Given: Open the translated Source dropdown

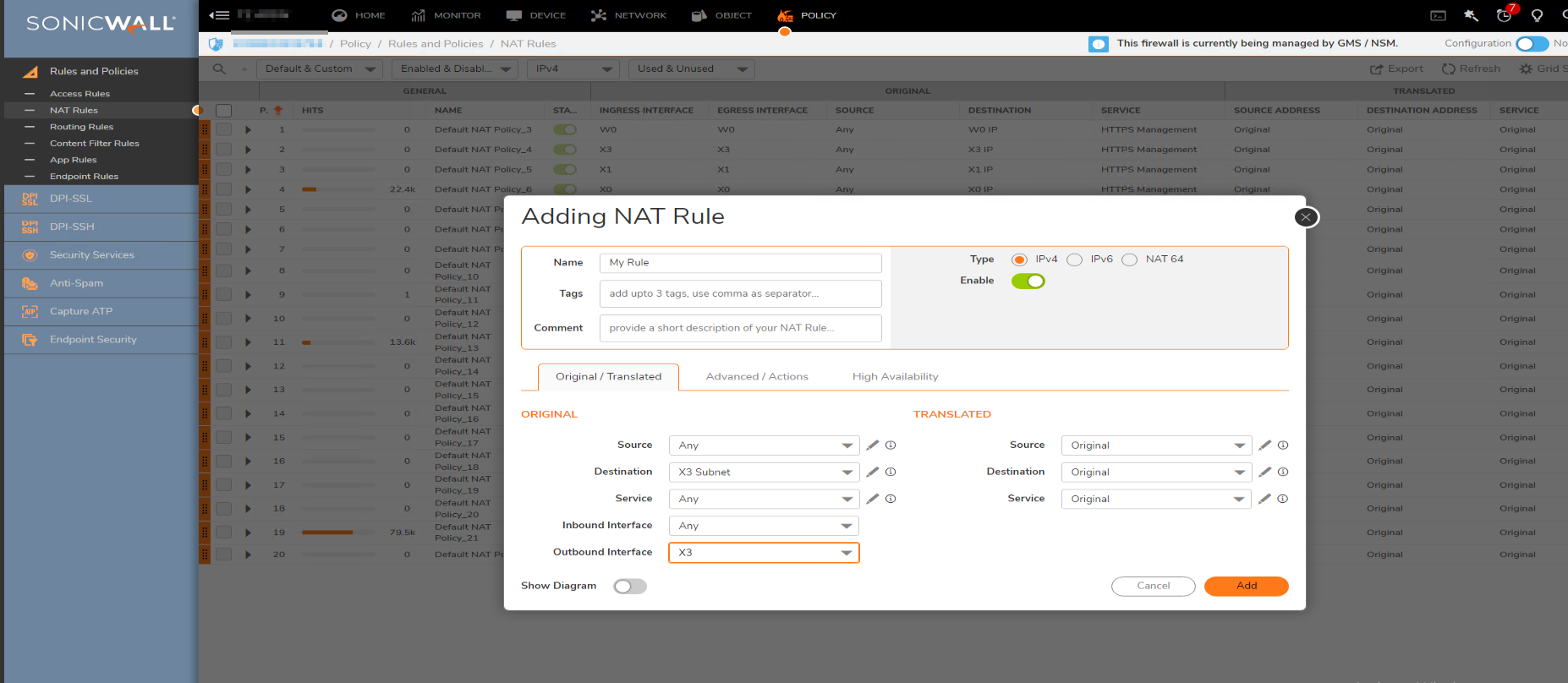Looking at the screenshot, I should click(1156, 445).
